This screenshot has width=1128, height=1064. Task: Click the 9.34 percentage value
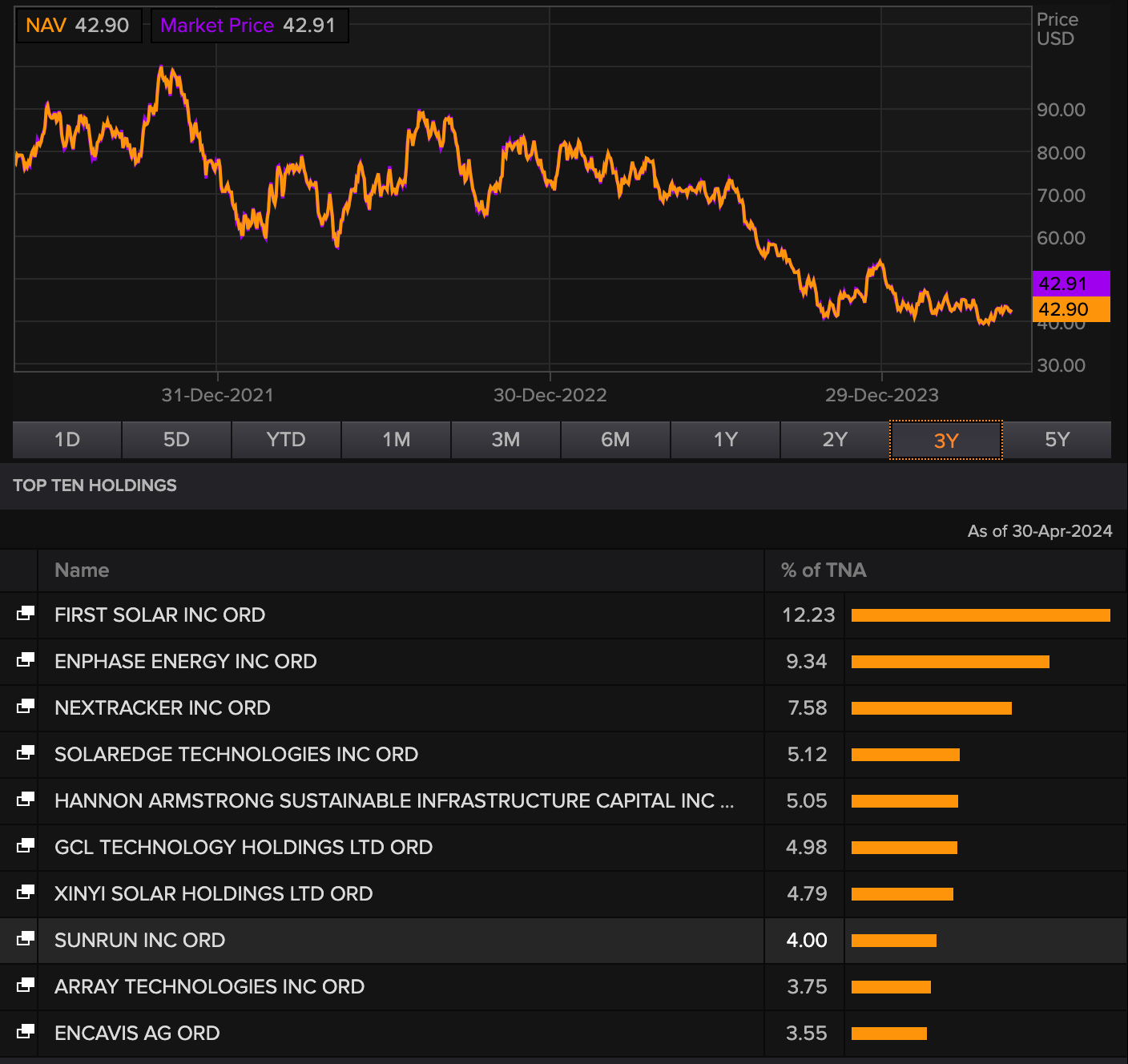(807, 661)
